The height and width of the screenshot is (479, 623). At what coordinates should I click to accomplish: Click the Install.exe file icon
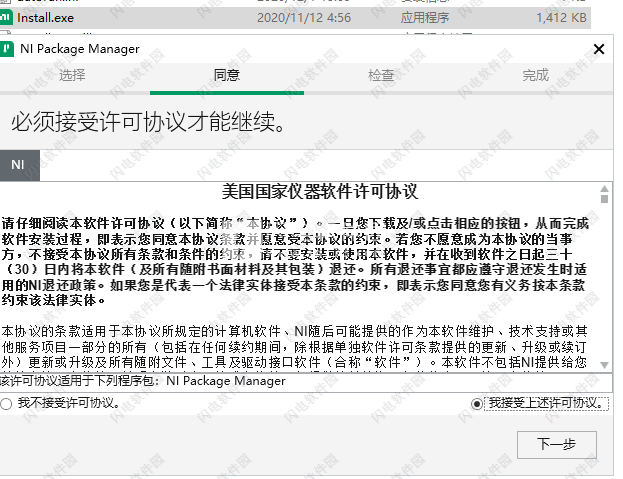coord(6,18)
